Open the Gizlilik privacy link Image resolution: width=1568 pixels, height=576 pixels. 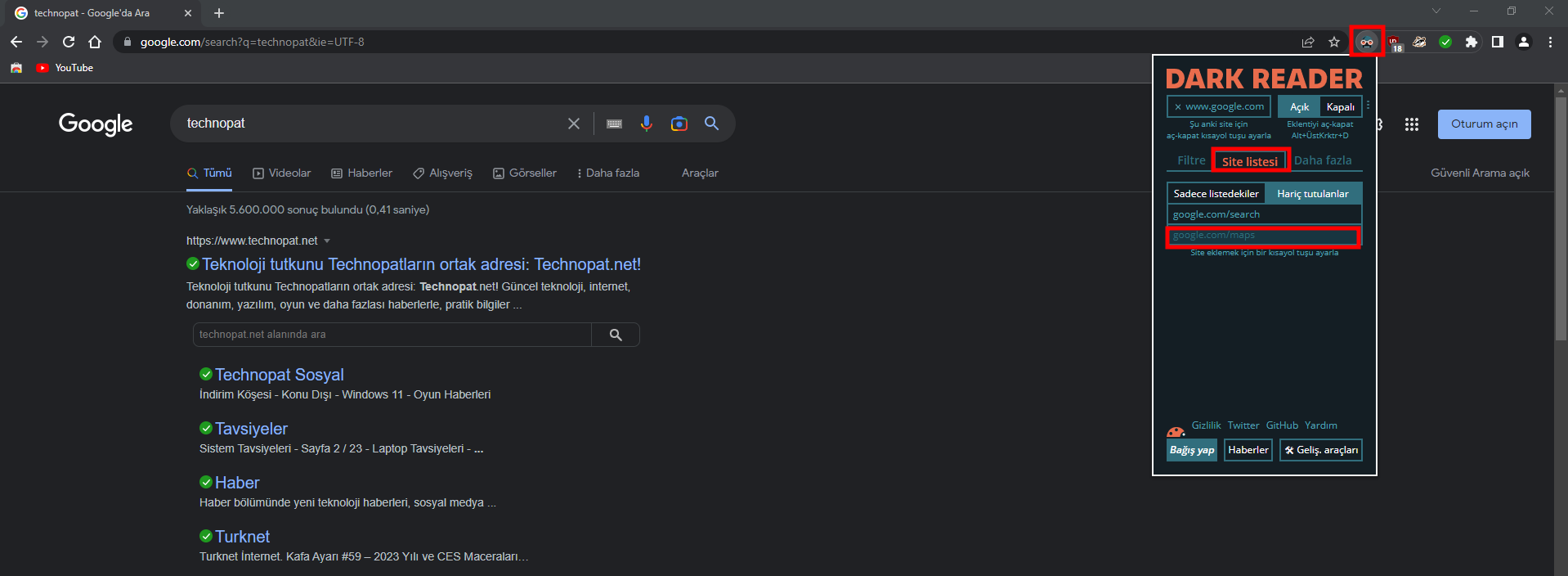pyautogui.click(x=1206, y=425)
